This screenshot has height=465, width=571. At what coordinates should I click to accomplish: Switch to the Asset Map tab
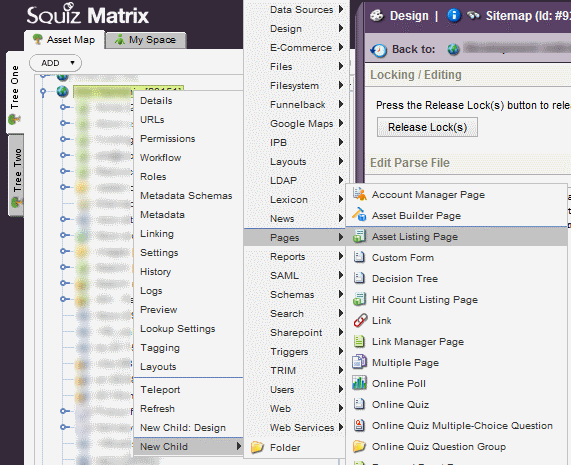(64, 39)
